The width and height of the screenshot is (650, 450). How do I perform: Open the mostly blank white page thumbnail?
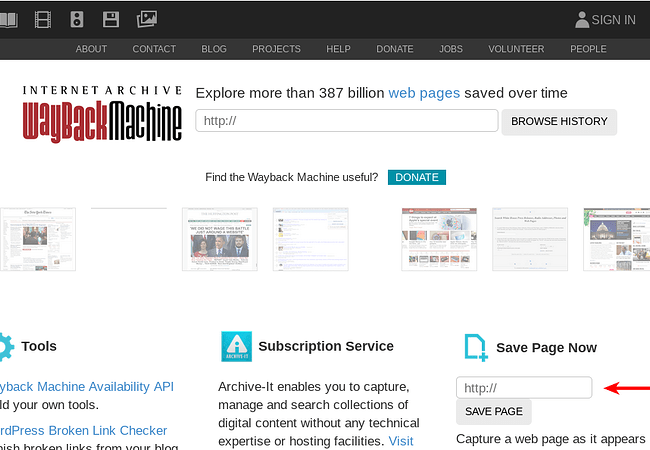click(530, 239)
